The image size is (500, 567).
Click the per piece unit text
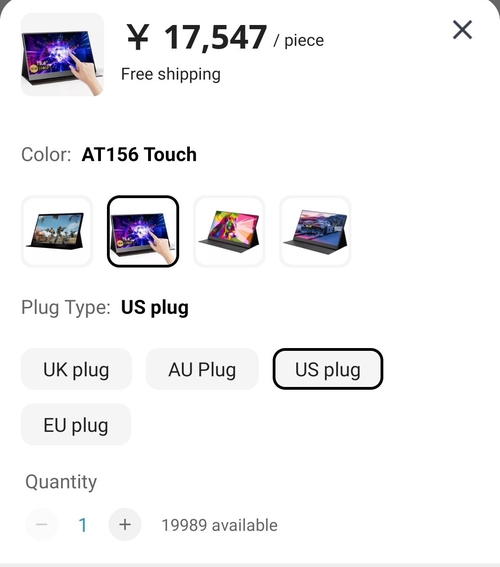299,40
